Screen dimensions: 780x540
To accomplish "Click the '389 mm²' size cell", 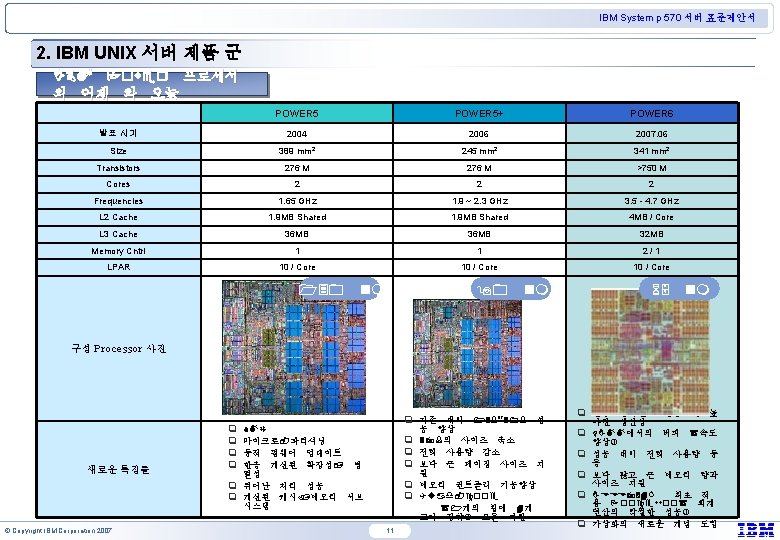I will coord(296,151).
